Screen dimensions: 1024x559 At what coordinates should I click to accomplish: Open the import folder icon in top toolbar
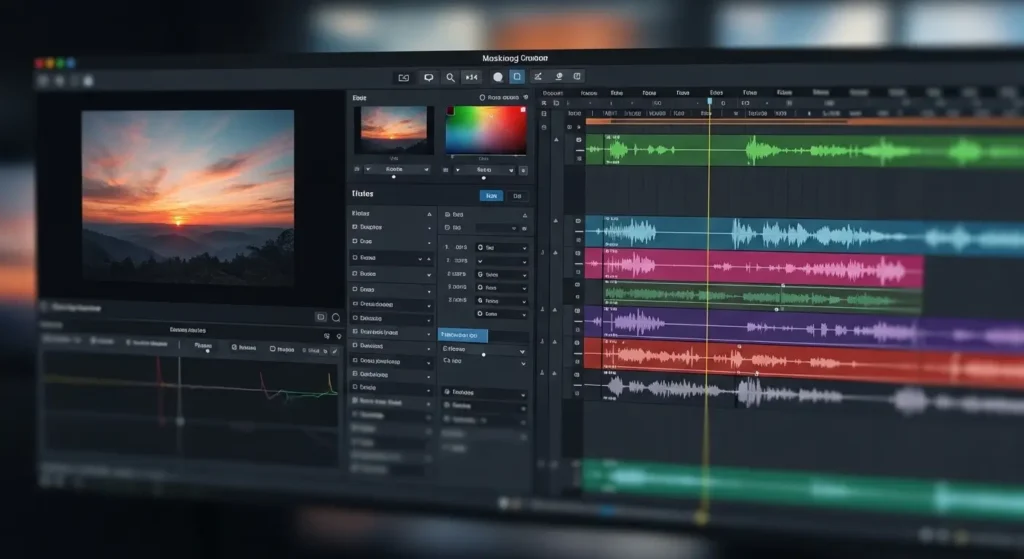pos(404,78)
